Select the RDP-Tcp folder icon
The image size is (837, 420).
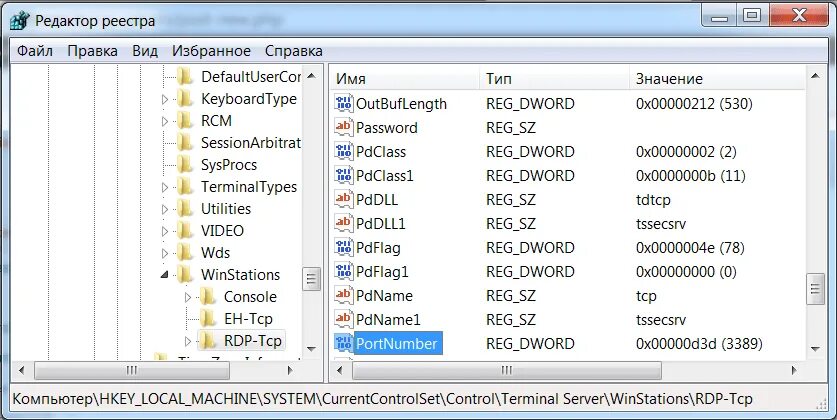208,340
